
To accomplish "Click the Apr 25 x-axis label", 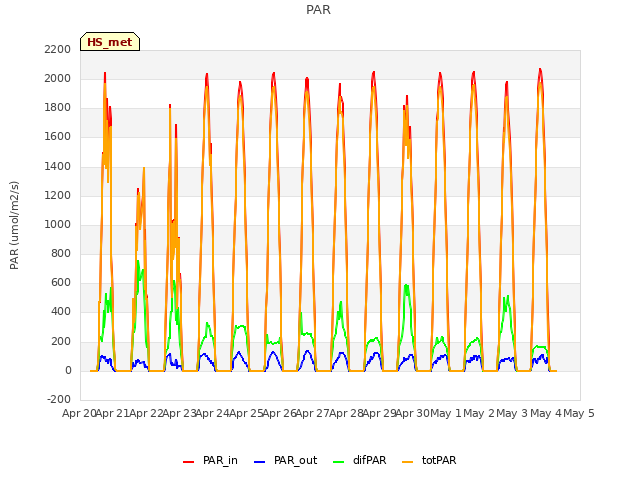I will (x=246, y=413).
